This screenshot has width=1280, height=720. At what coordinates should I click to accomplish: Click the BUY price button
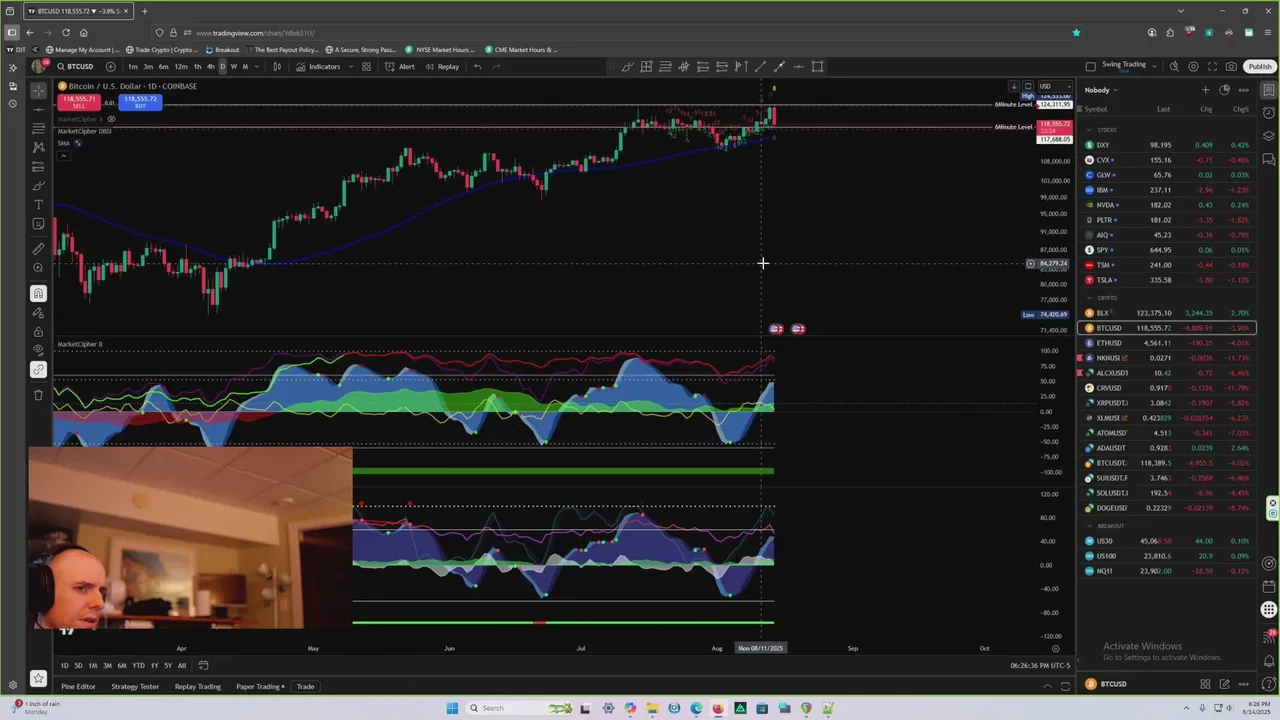tap(140, 102)
